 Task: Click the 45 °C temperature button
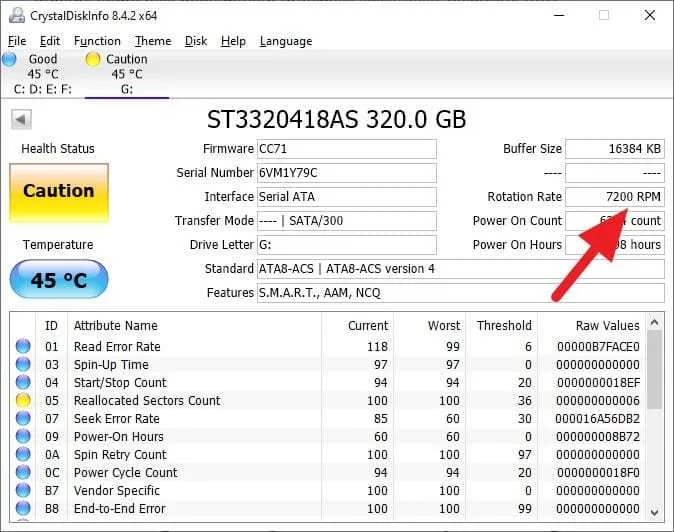tap(59, 280)
